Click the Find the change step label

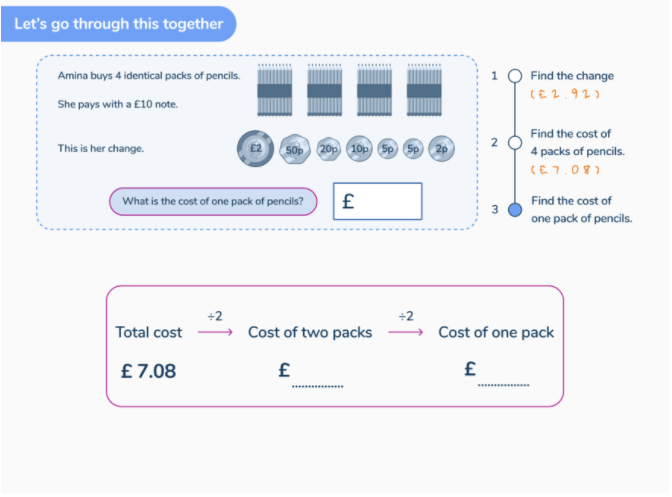(572, 76)
